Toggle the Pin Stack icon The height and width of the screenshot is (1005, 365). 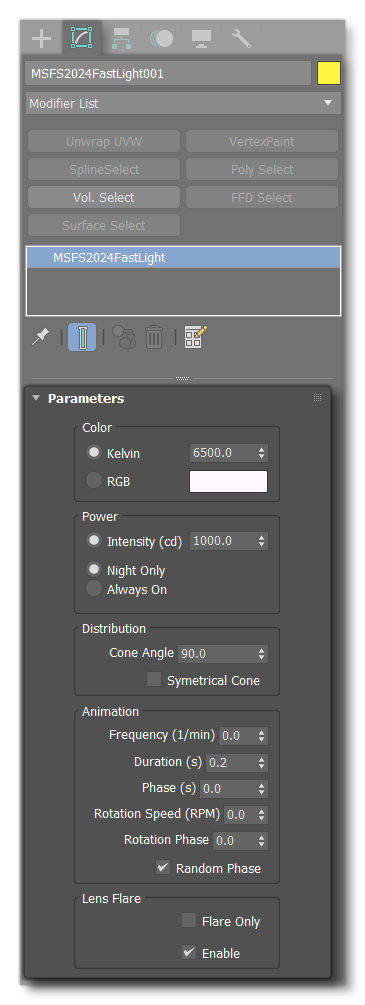click(40, 336)
